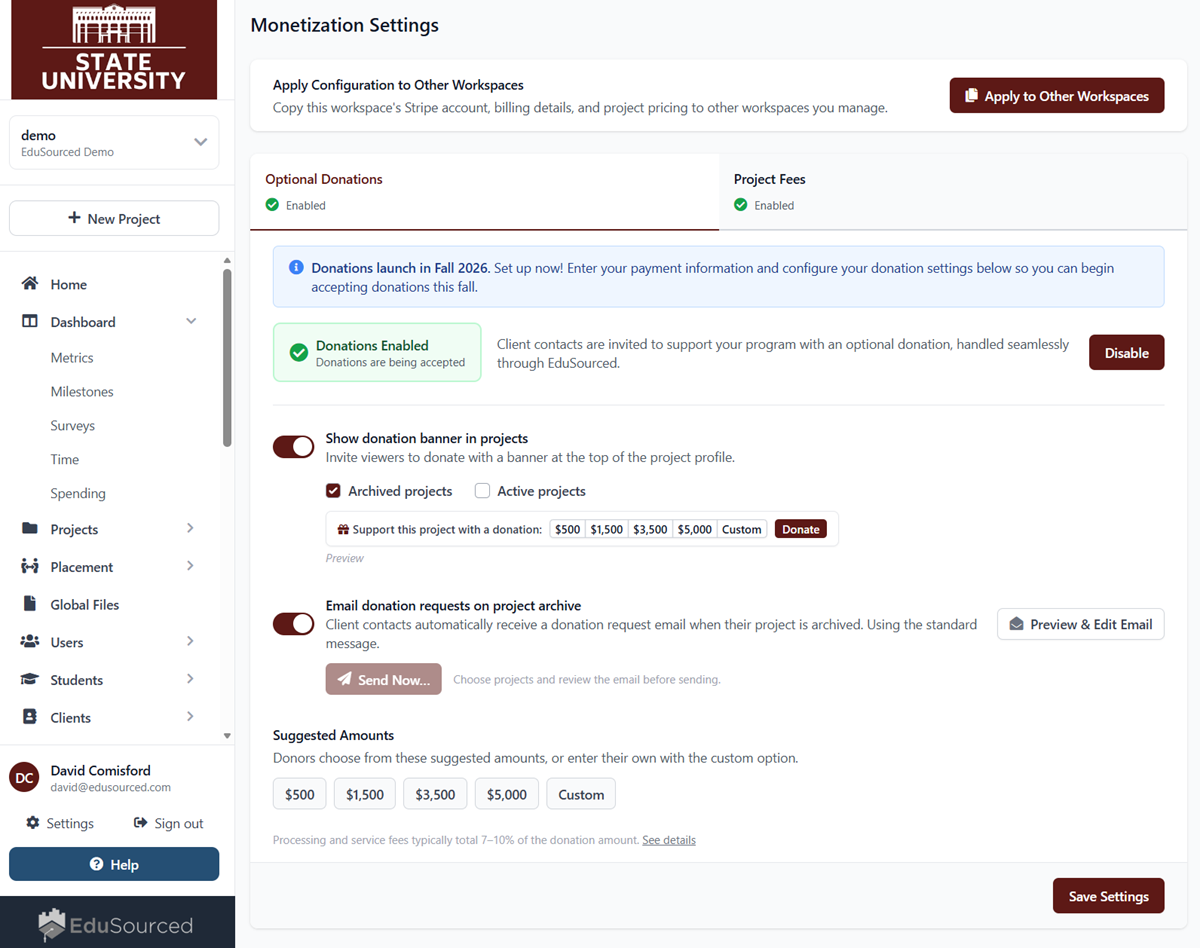
Task: Click the blue info icon in donations notice
Action: (x=296, y=268)
